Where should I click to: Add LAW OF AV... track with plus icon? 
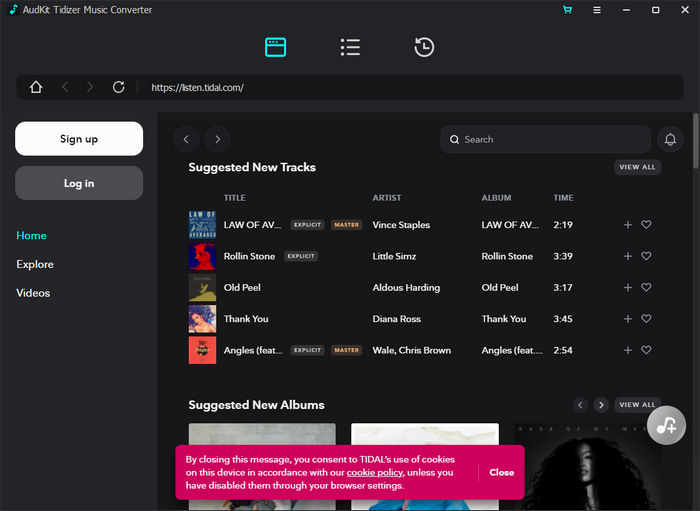click(628, 225)
